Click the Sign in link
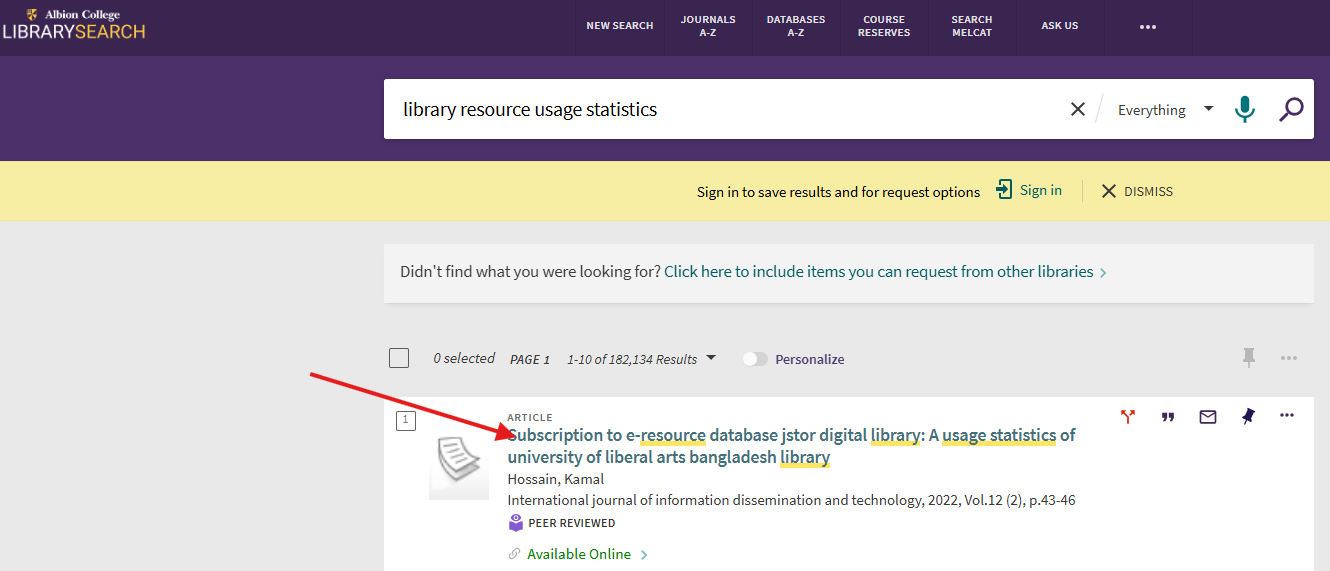The width and height of the screenshot is (1330, 571). point(1030,190)
